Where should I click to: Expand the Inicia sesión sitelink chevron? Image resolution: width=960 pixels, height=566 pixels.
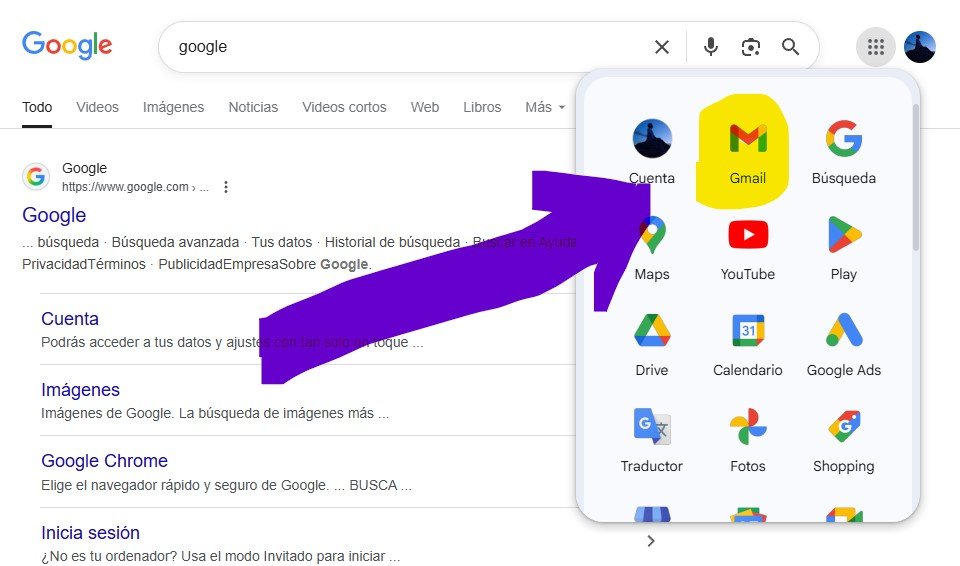tap(651, 541)
